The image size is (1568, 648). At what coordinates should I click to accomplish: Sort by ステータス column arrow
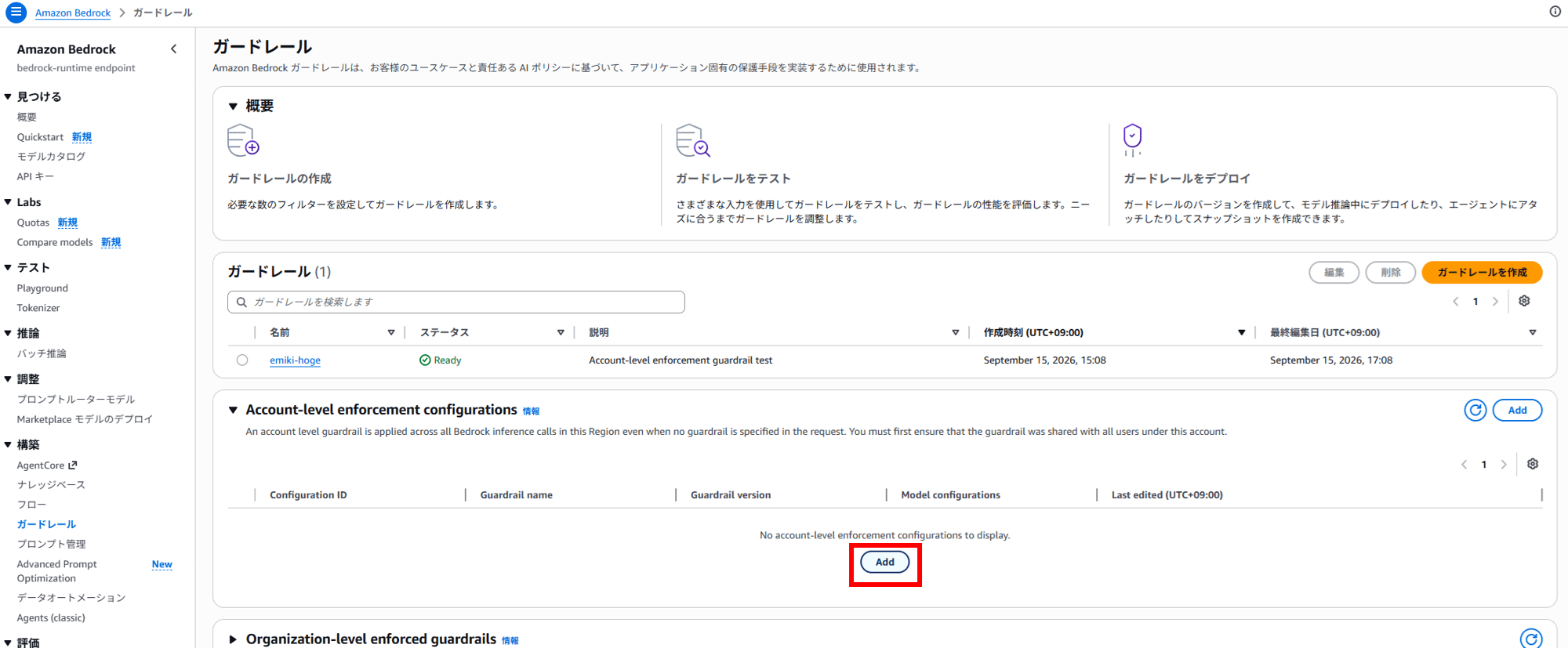tap(561, 332)
